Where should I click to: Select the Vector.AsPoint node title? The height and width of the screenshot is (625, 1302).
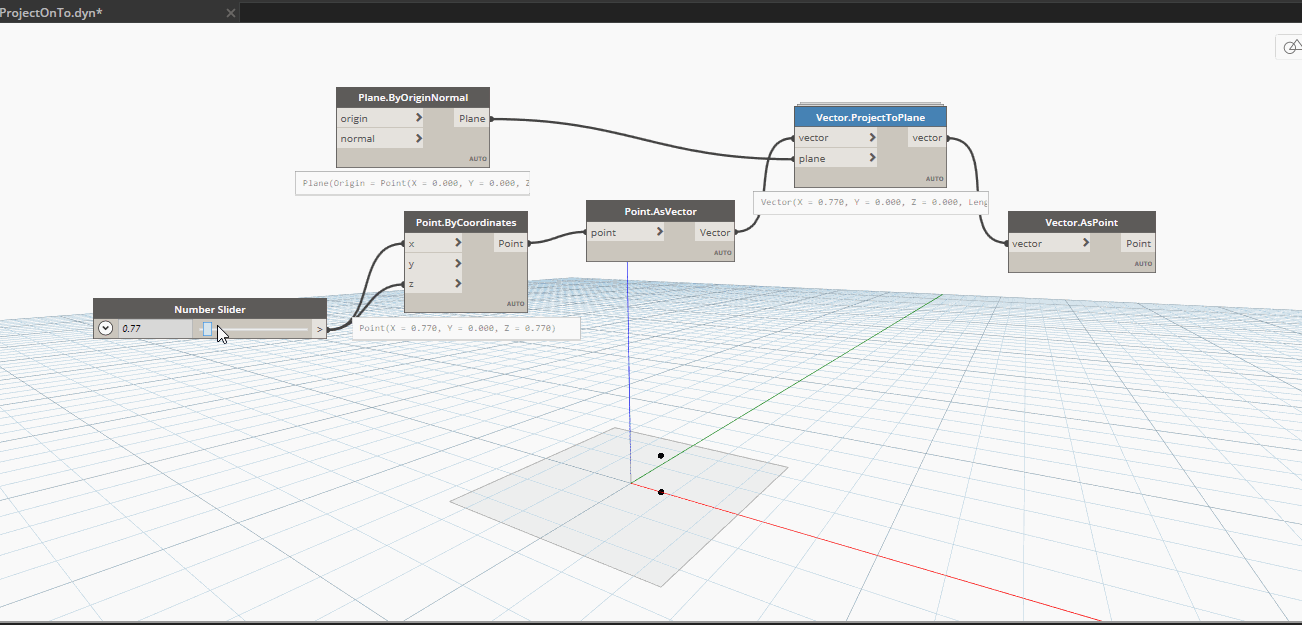[x=1081, y=223]
